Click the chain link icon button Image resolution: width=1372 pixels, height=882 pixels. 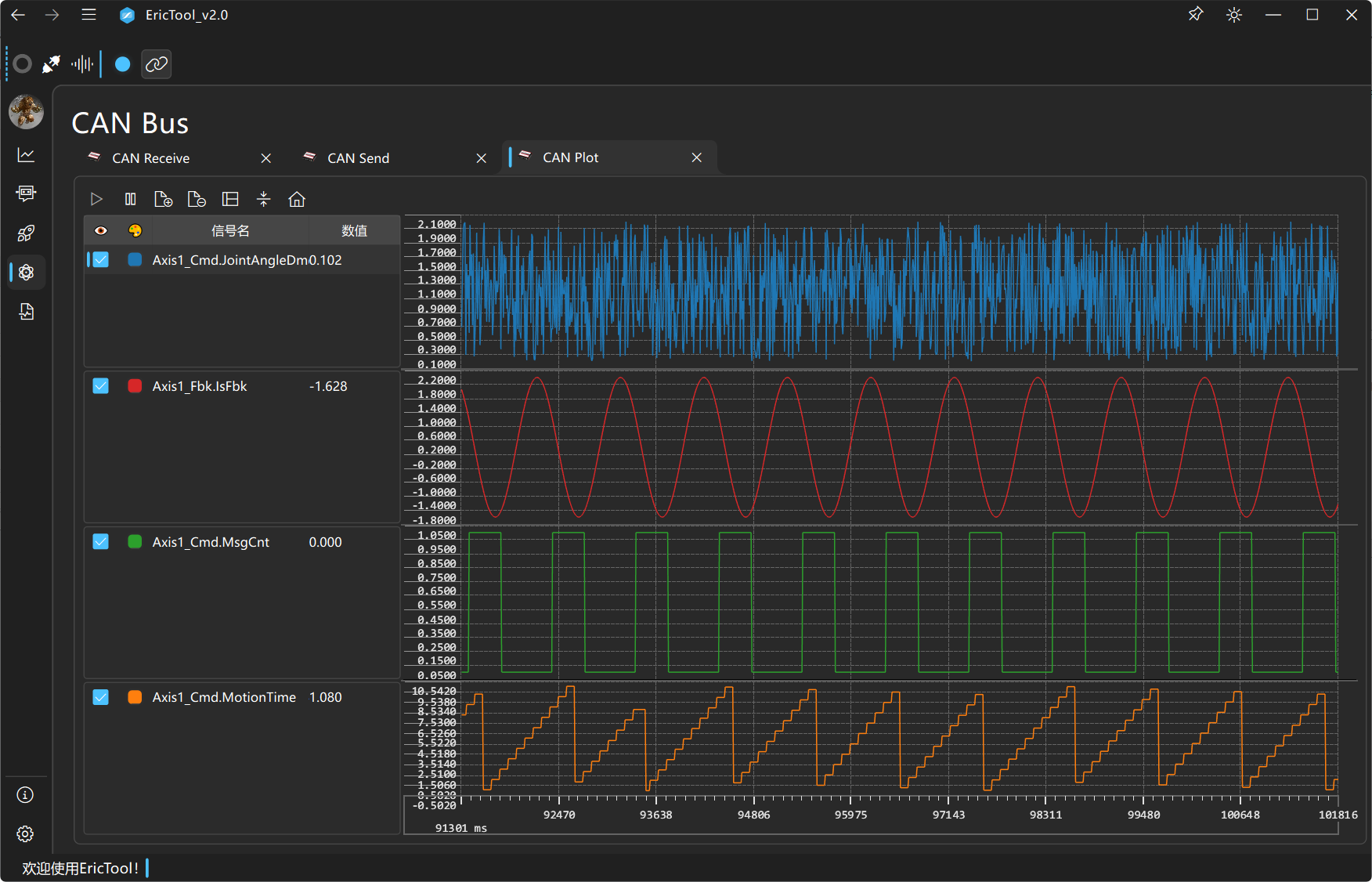(x=157, y=64)
